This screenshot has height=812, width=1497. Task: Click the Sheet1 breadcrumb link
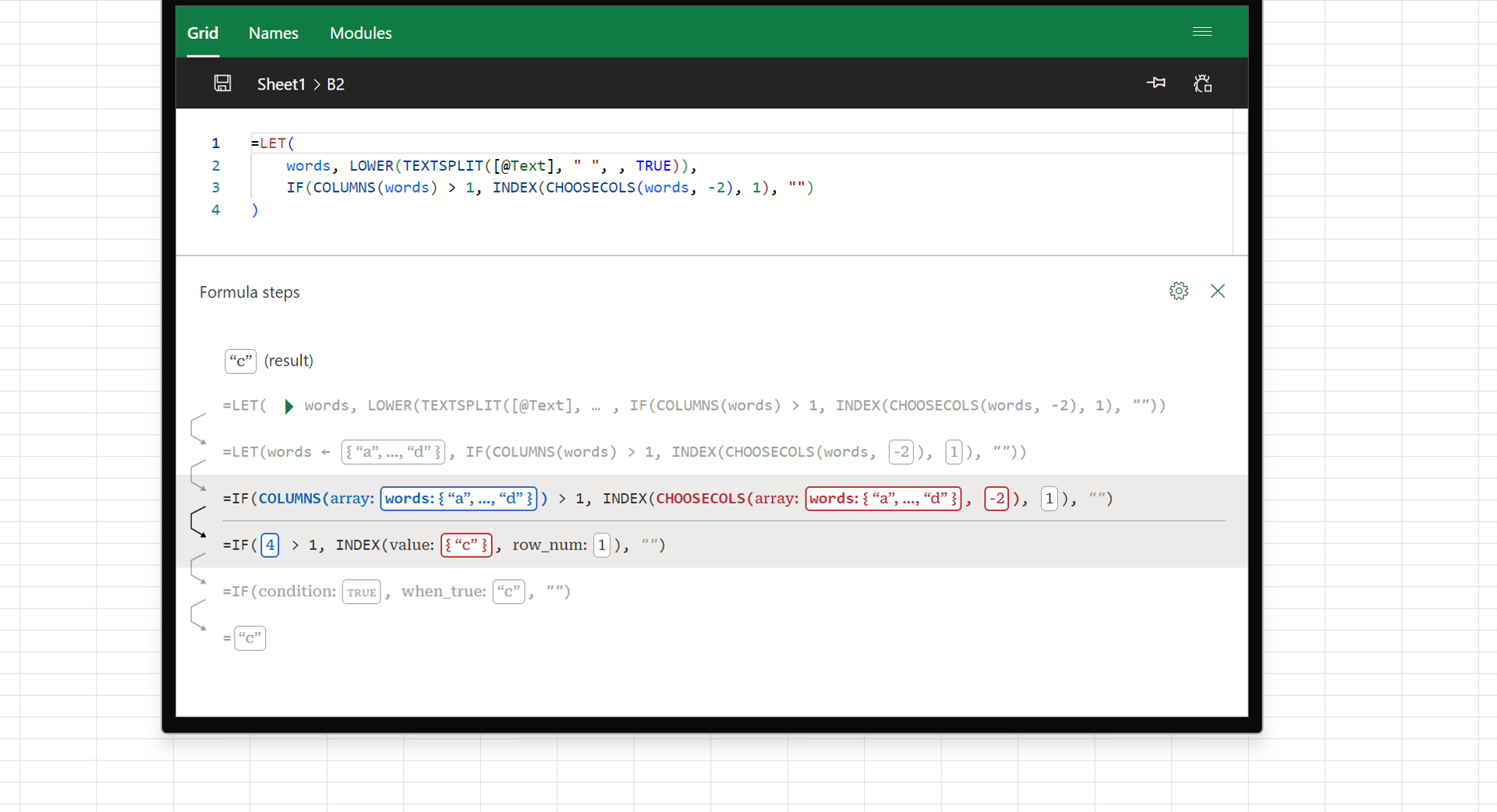(281, 84)
